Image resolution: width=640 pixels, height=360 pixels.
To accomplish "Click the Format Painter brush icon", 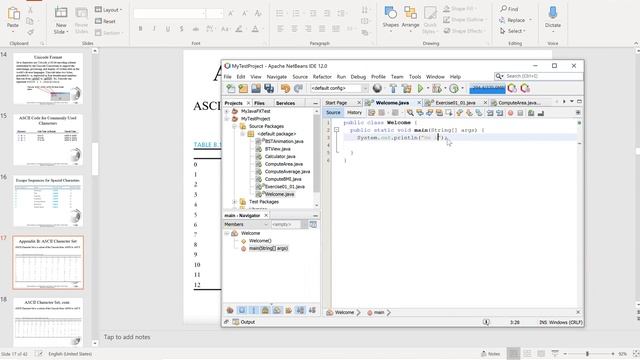I will (30, 32).
